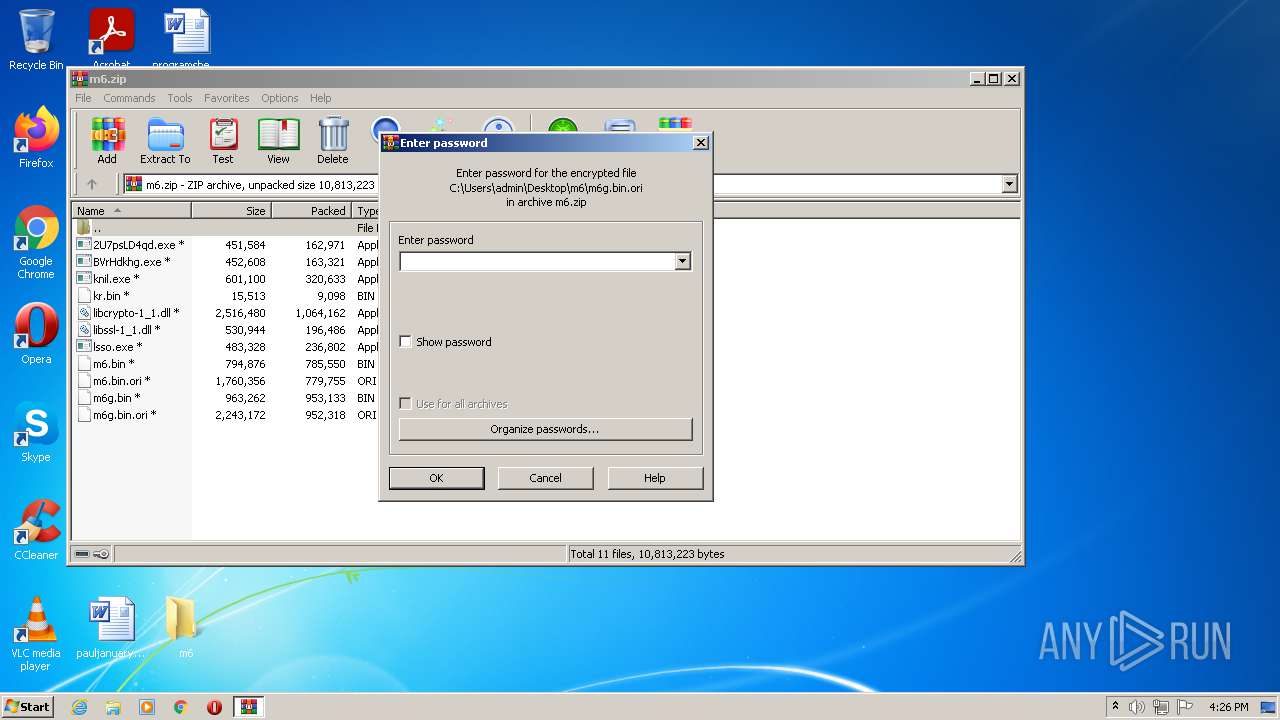This screenshot has width=1280, height=720.
Task: Click in the Enter password field
Action: click(537, 262)
